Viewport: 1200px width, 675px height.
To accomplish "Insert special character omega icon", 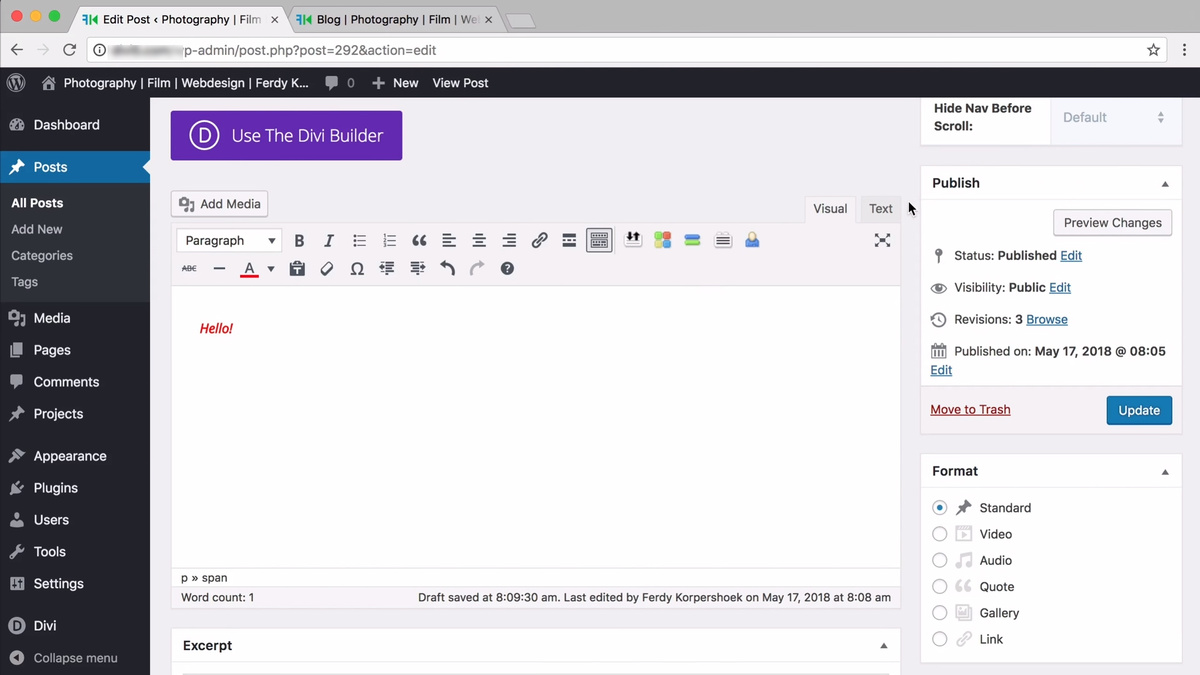I will tap(357, 269).
